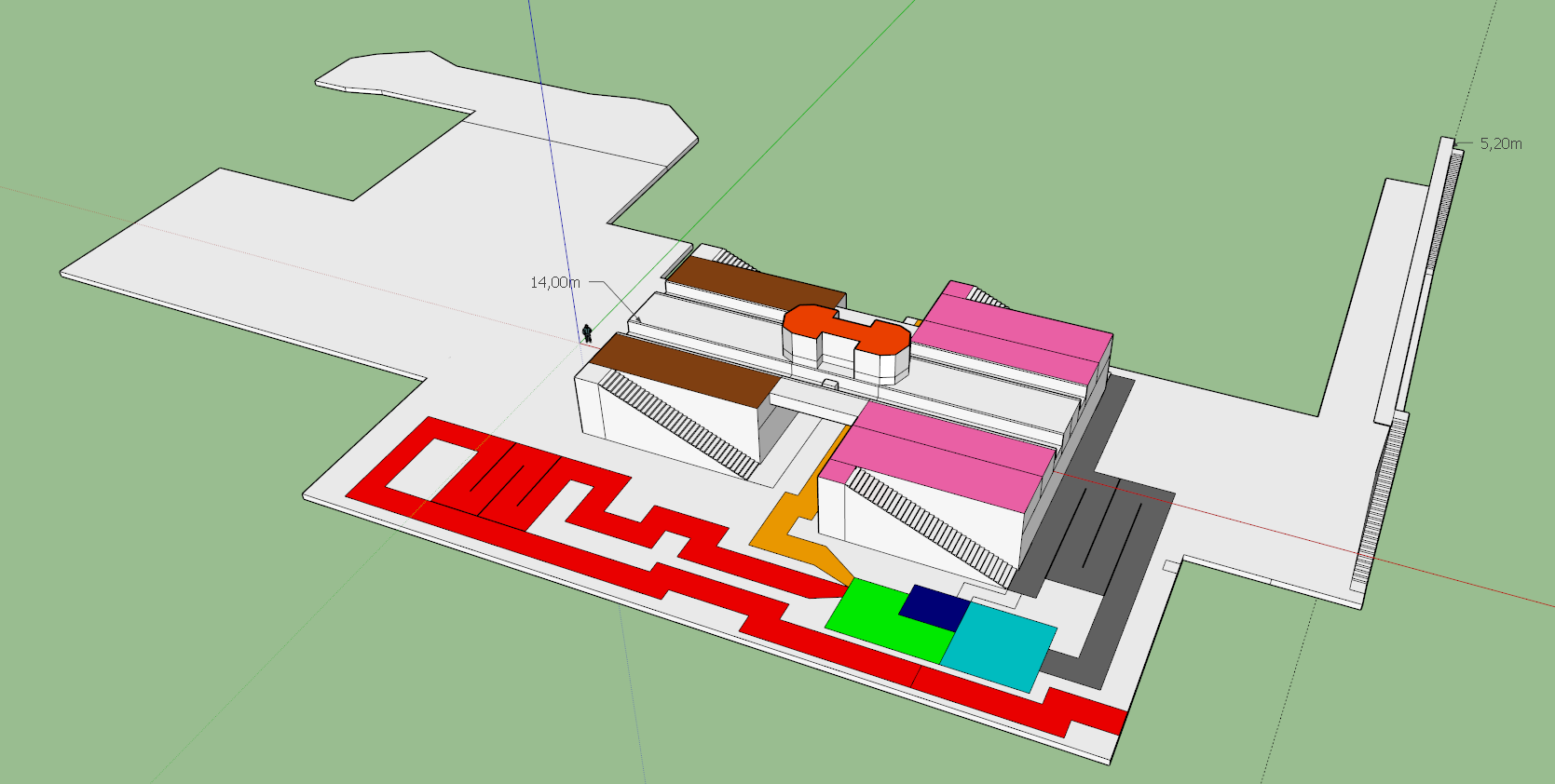Viewport: 1555px width, 784px height.
Task: Select the 5,20m dimension label
Action: point(1501,143)
